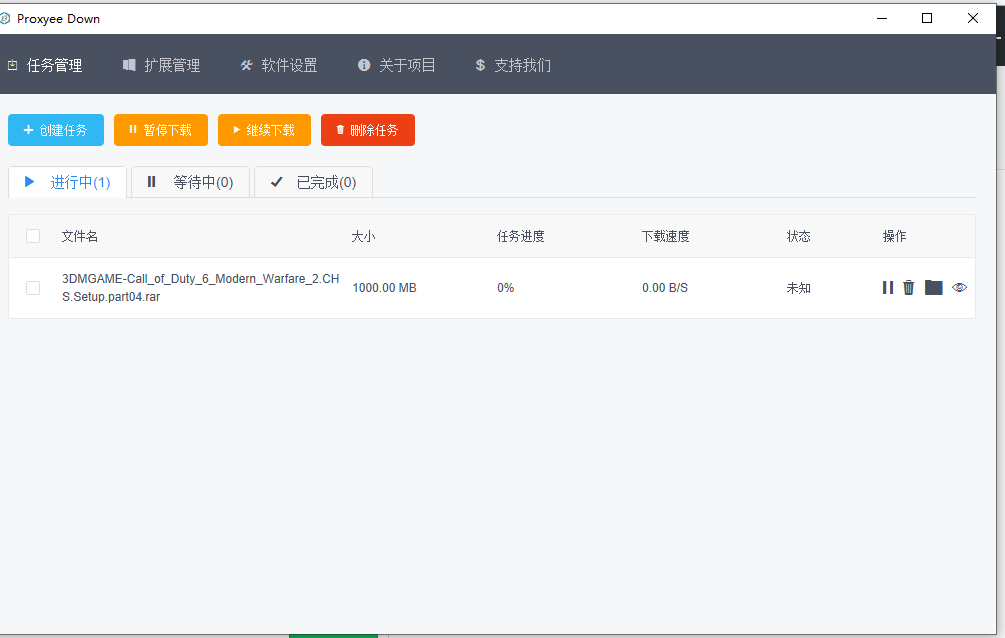
Task: Switch to the 等待中(0) tab
Action: [190, 183]
